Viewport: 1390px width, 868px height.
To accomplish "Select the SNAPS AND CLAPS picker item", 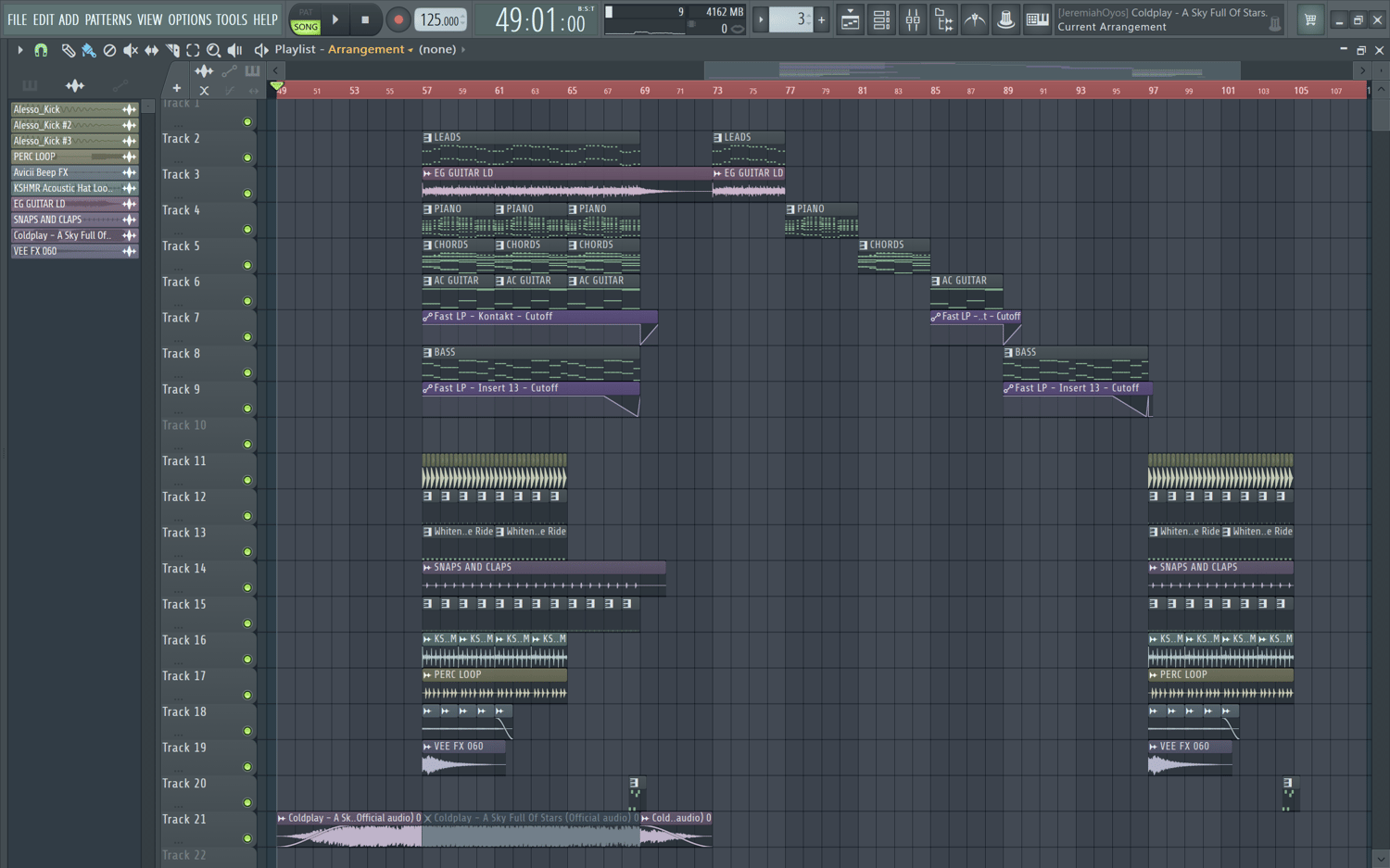I will click(x=74, y=220).
